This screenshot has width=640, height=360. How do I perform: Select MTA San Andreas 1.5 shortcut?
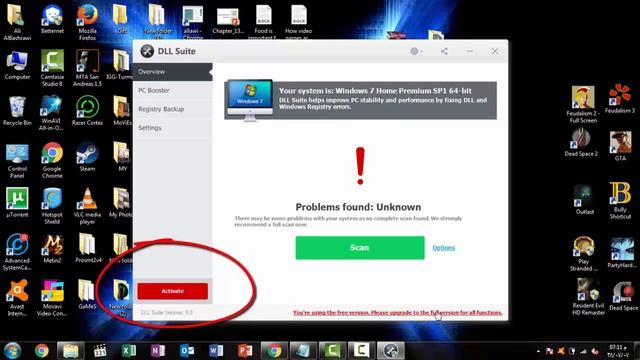pos(87,68)
